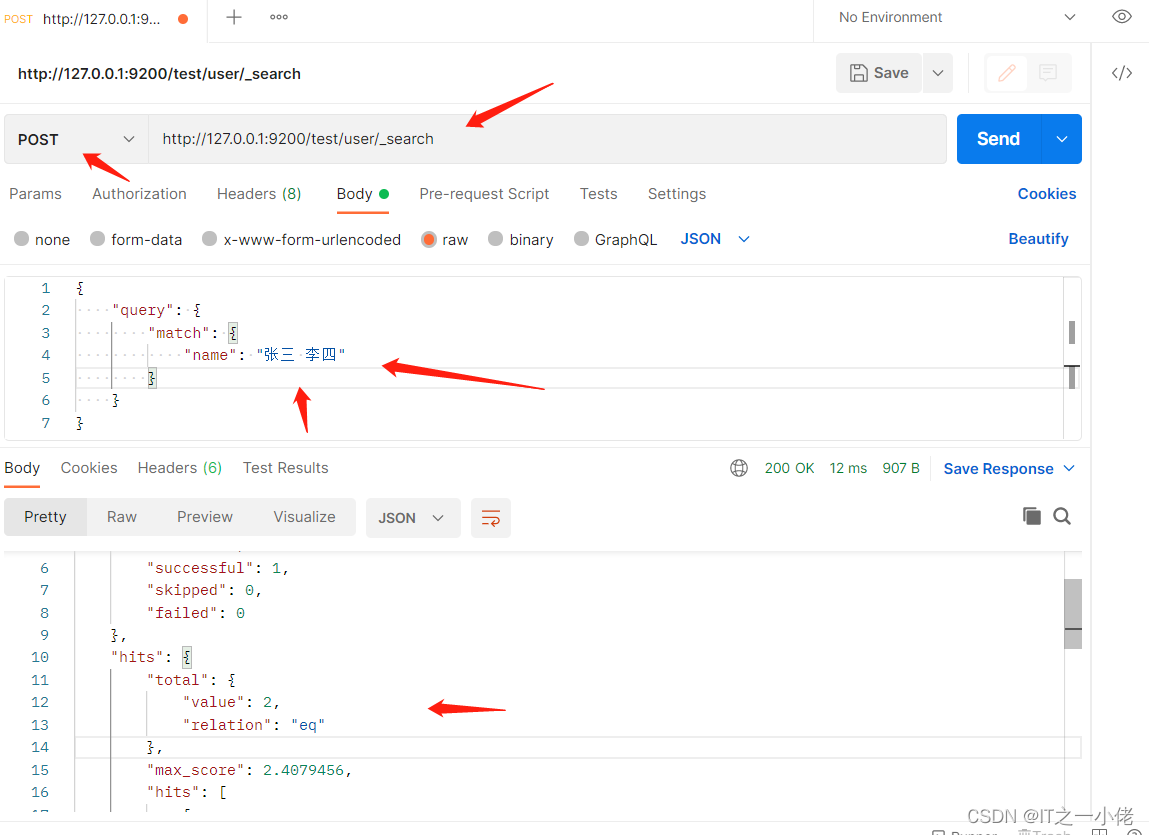Open the Save options arrow
Viewport: 1149px width, 835px height.
pos(937,73)
